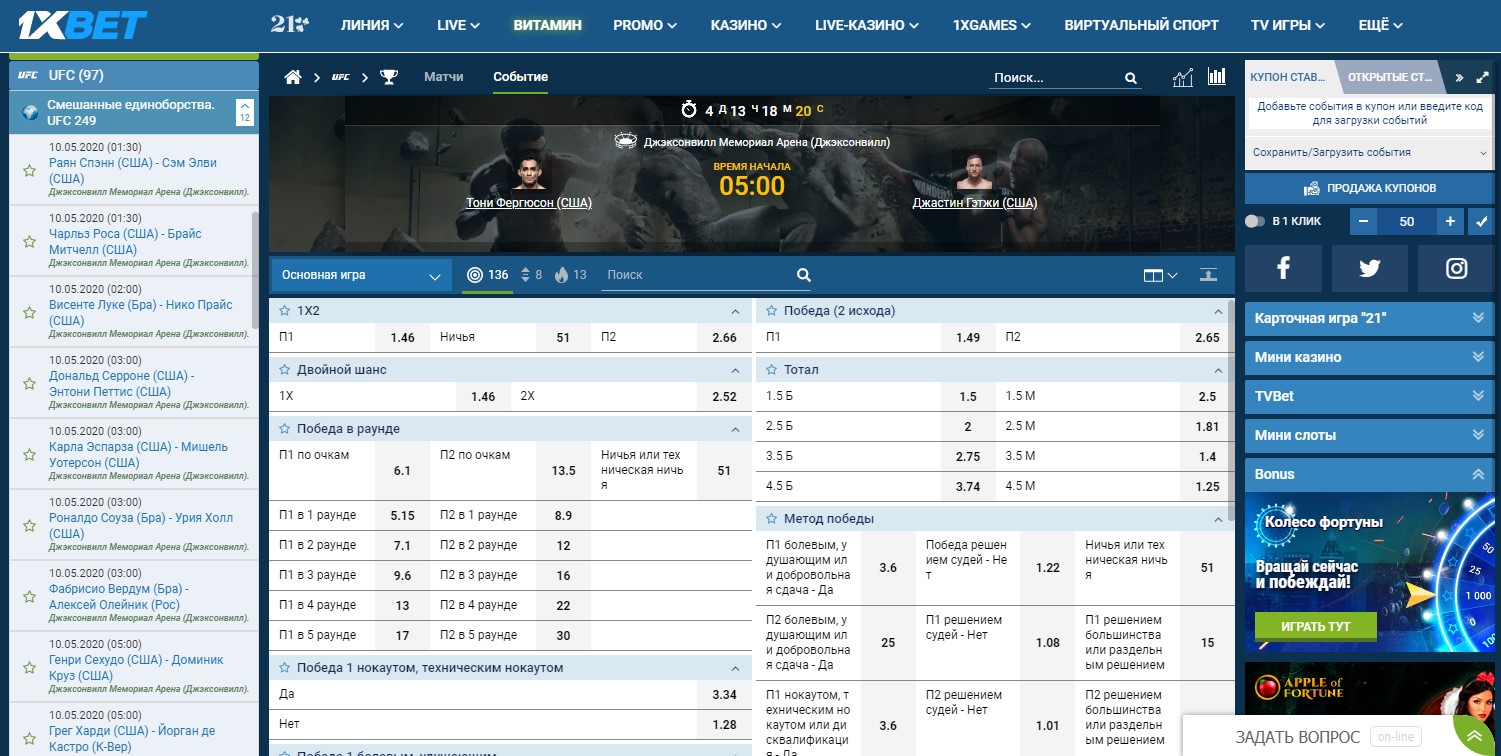Increase stake with plus button
Viewport: 1501px width, 756px height.
[x=1450, y=221]
